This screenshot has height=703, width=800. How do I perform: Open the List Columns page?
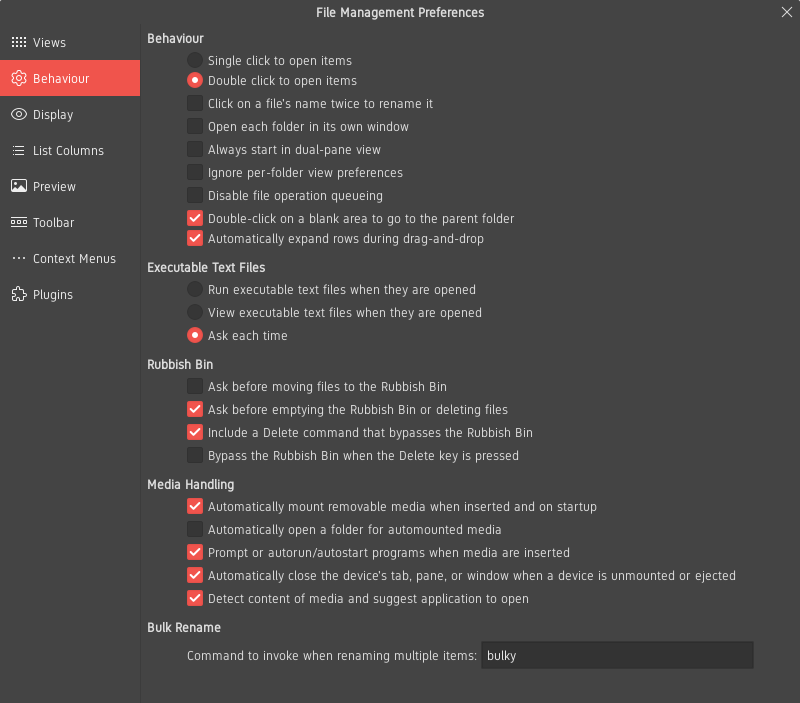pyautogui.click(x=68, y=150)
